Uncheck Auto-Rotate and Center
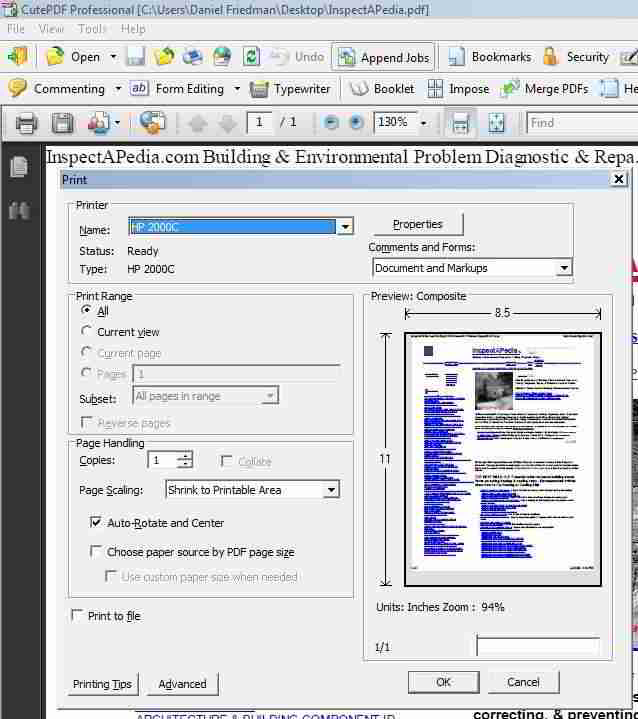 (x=95, y=522)
